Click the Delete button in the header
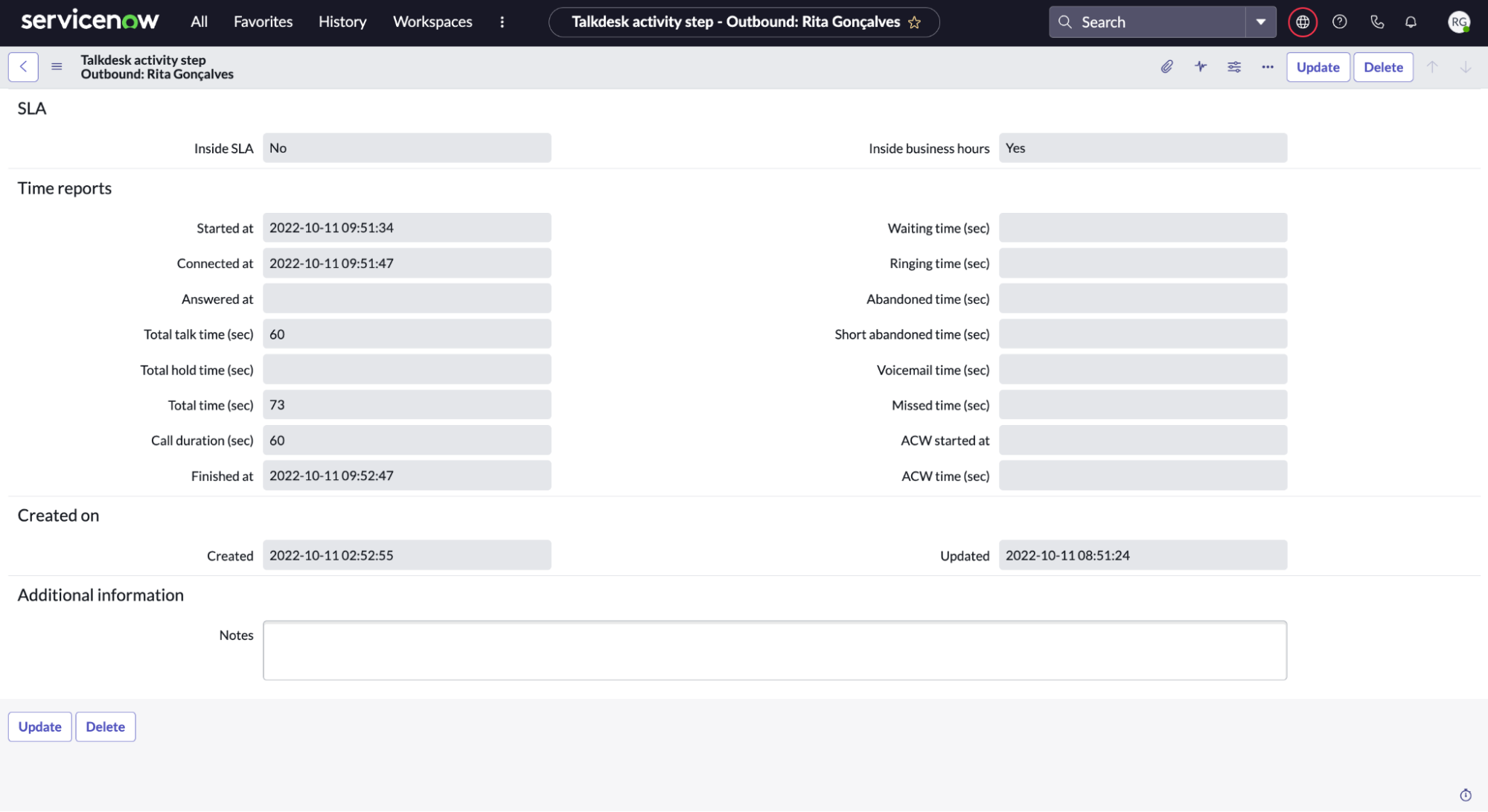 pyautogui.click(x=1382, y=67)
